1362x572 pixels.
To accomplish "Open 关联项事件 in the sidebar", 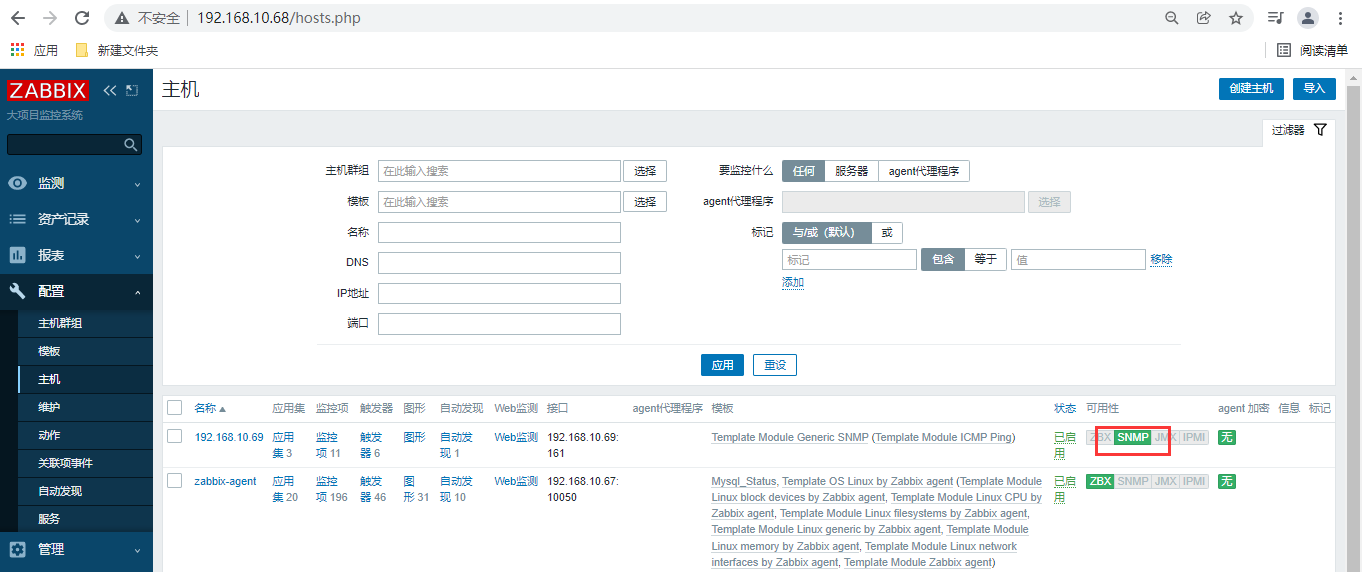I will point(65,463).
